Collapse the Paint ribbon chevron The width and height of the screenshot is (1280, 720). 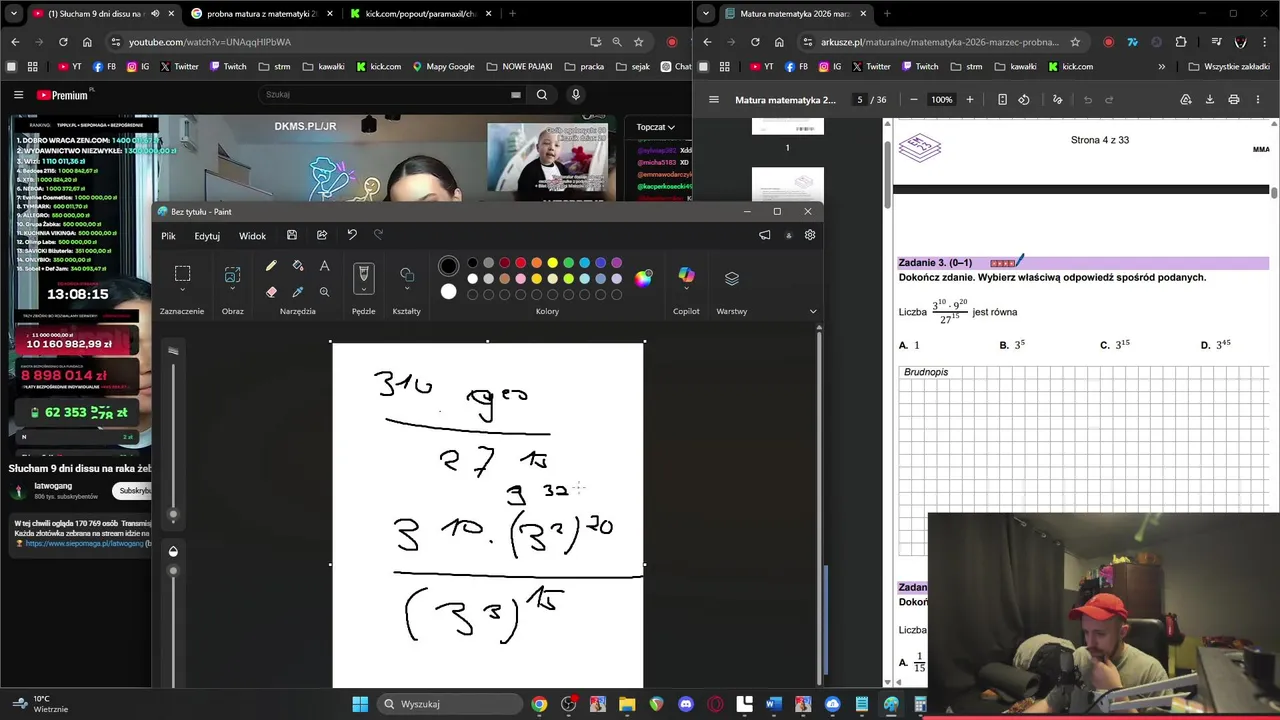[x=812, y=311]
